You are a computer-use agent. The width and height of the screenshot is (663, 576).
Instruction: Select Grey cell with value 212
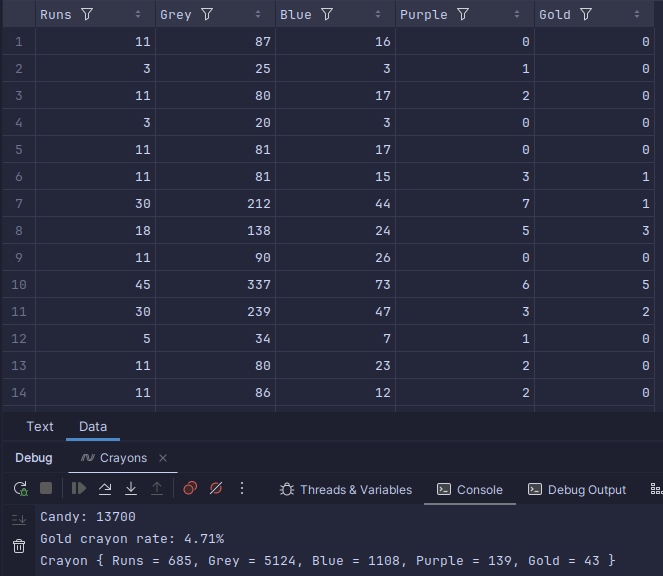pos(216,204)
